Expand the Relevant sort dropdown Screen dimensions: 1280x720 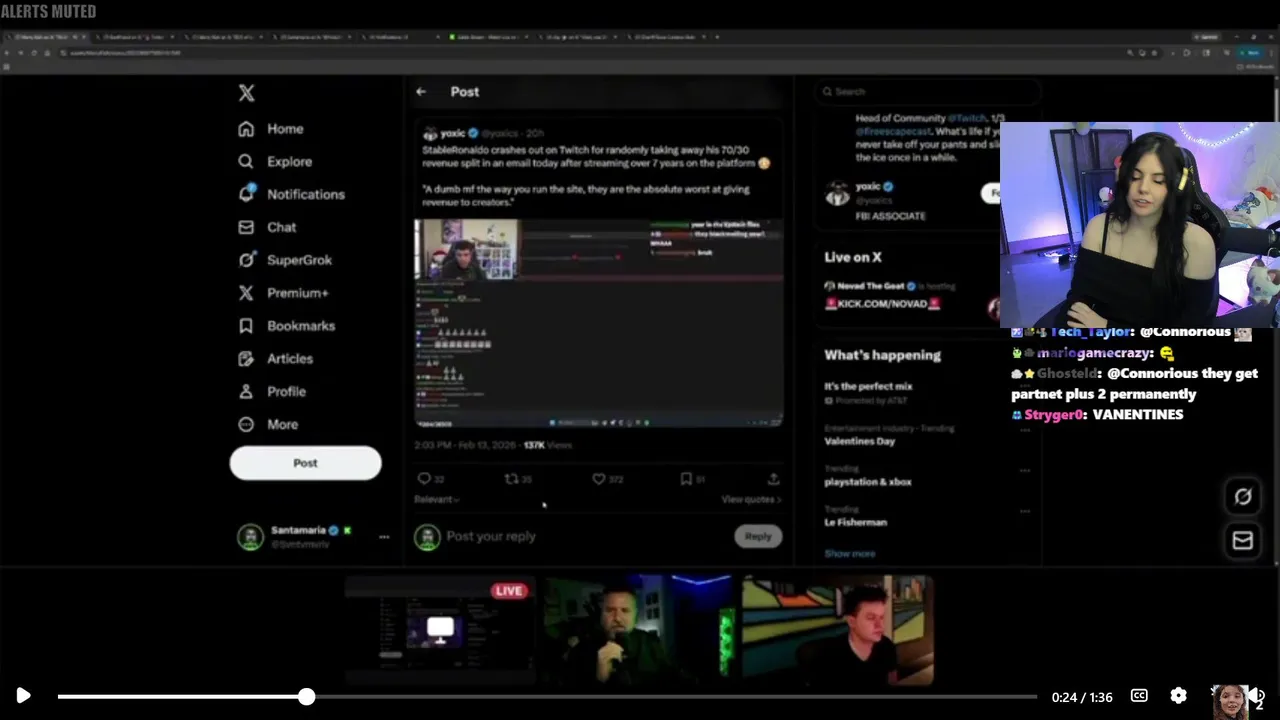point(437,499)
